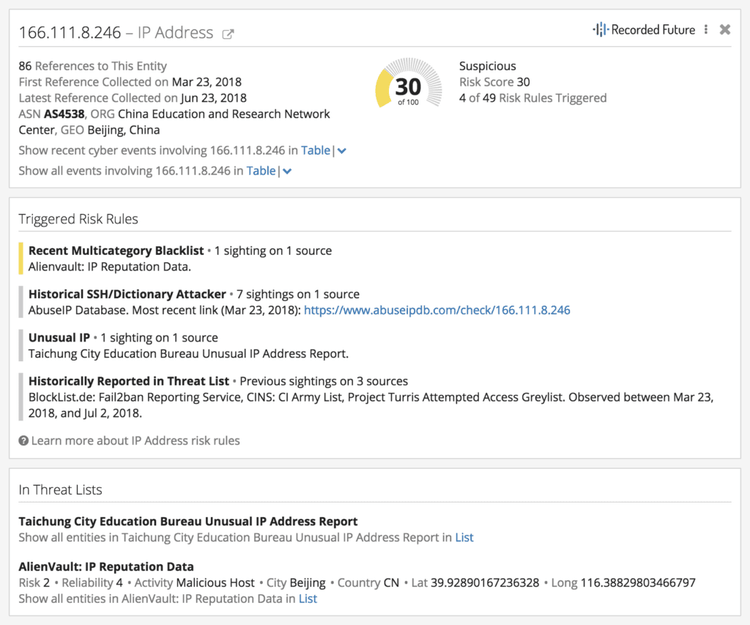Click the yellow severity bar beside Recent Multicategory Blacklist
Screen dimensions: 750x625
point(21,258)
